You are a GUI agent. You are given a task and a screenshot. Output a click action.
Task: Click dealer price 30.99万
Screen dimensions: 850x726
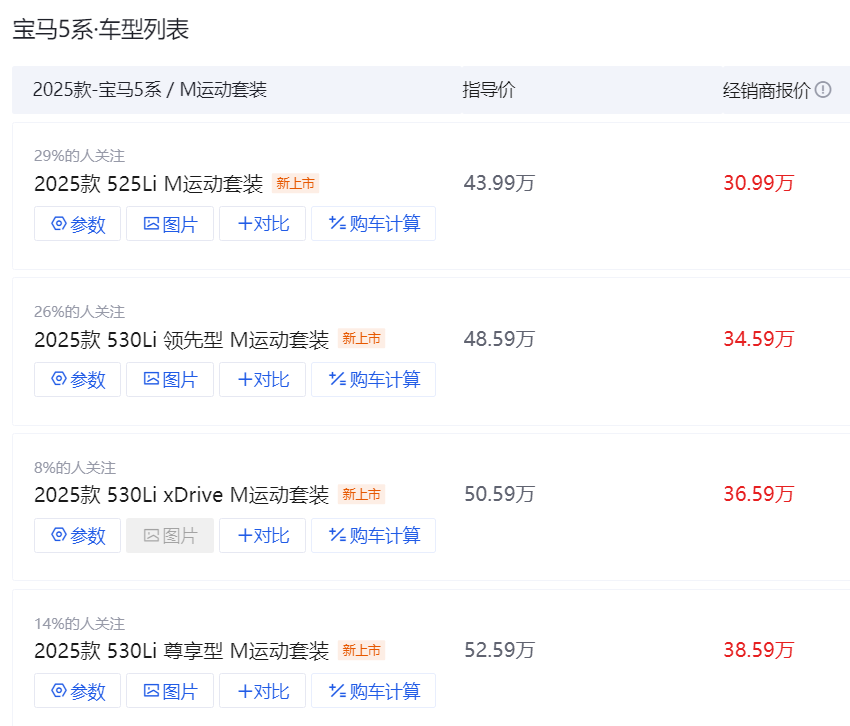point(758,183)
